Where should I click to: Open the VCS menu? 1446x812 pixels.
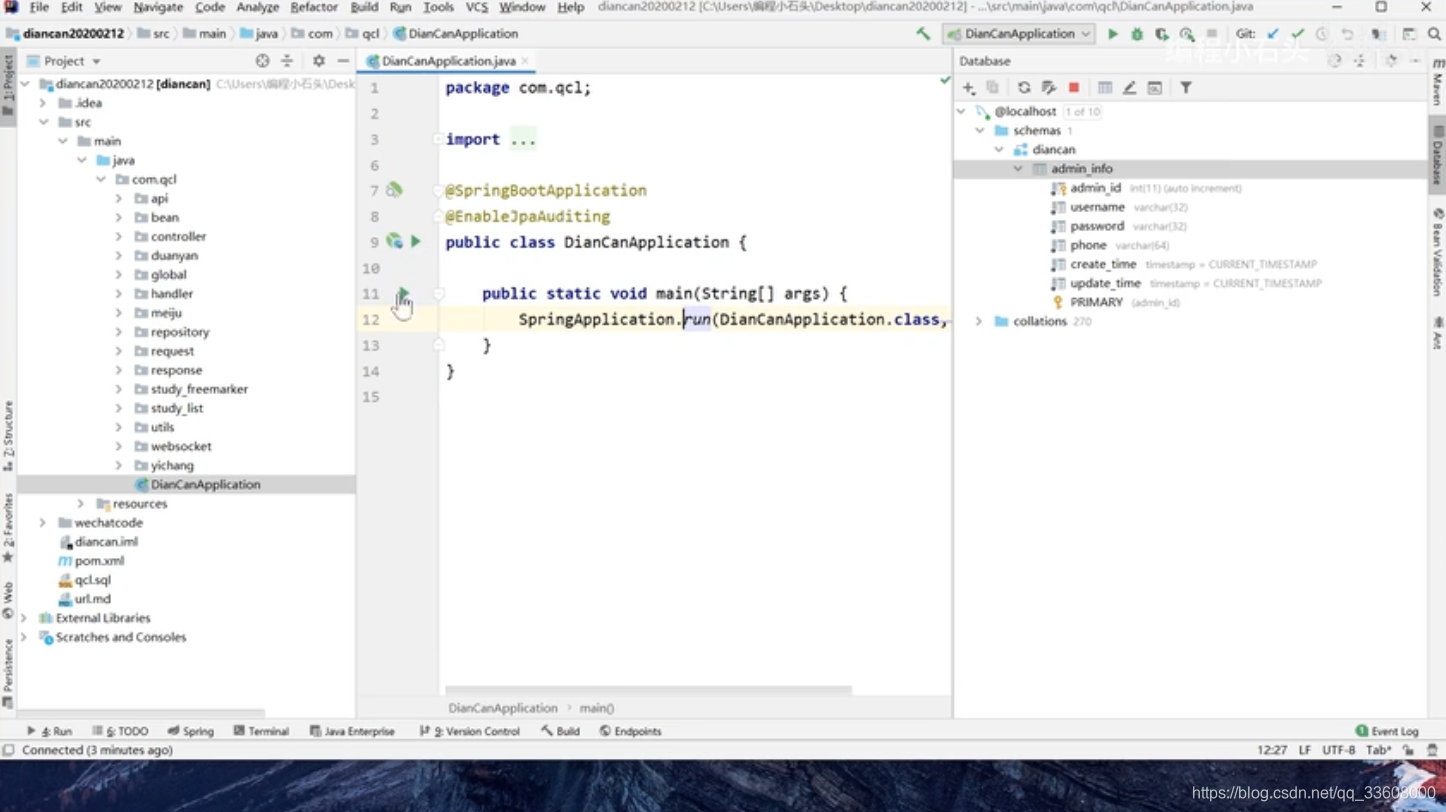click(477, 7)
